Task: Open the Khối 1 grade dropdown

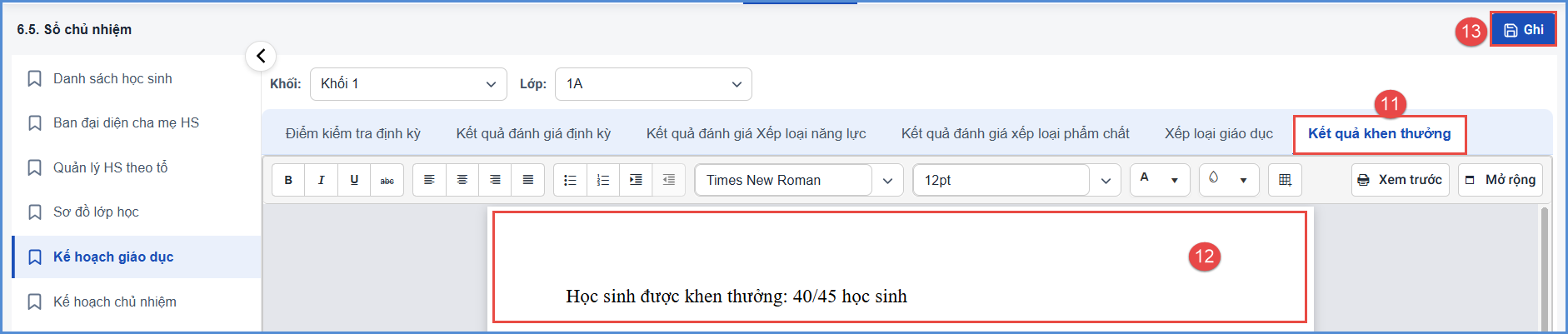Action: (408, 84)
